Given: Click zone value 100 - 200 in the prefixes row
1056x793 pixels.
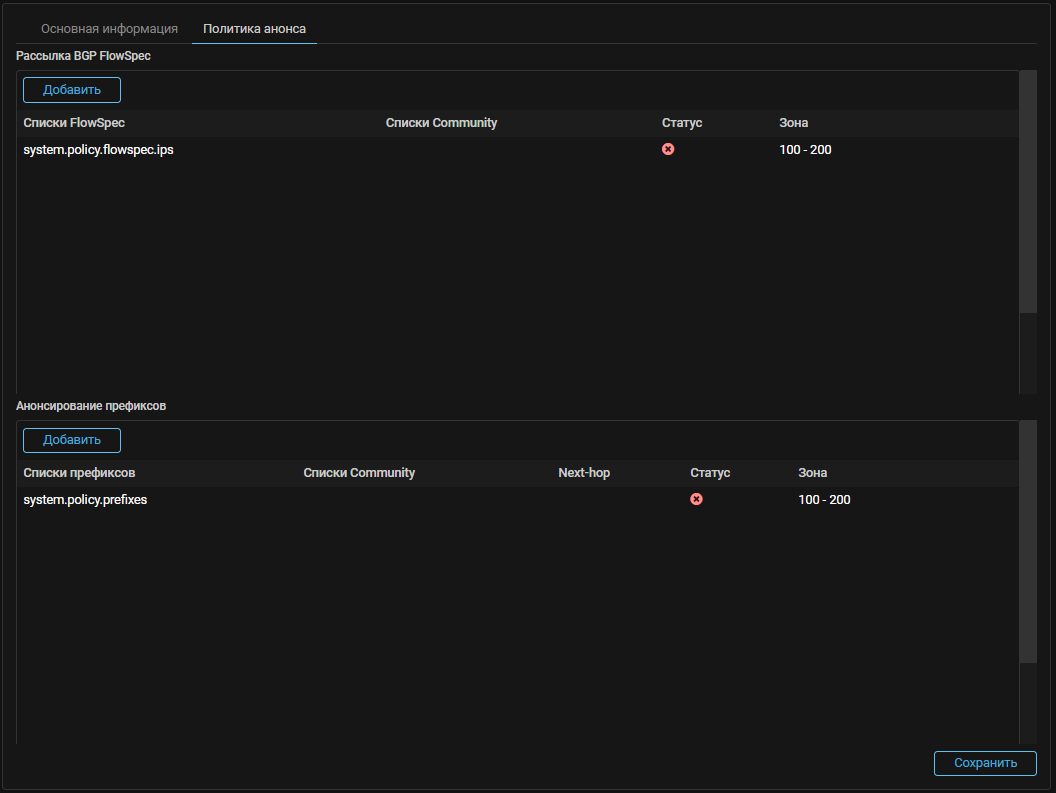Looking at the screenshot, I should click(x=824, y=500).
